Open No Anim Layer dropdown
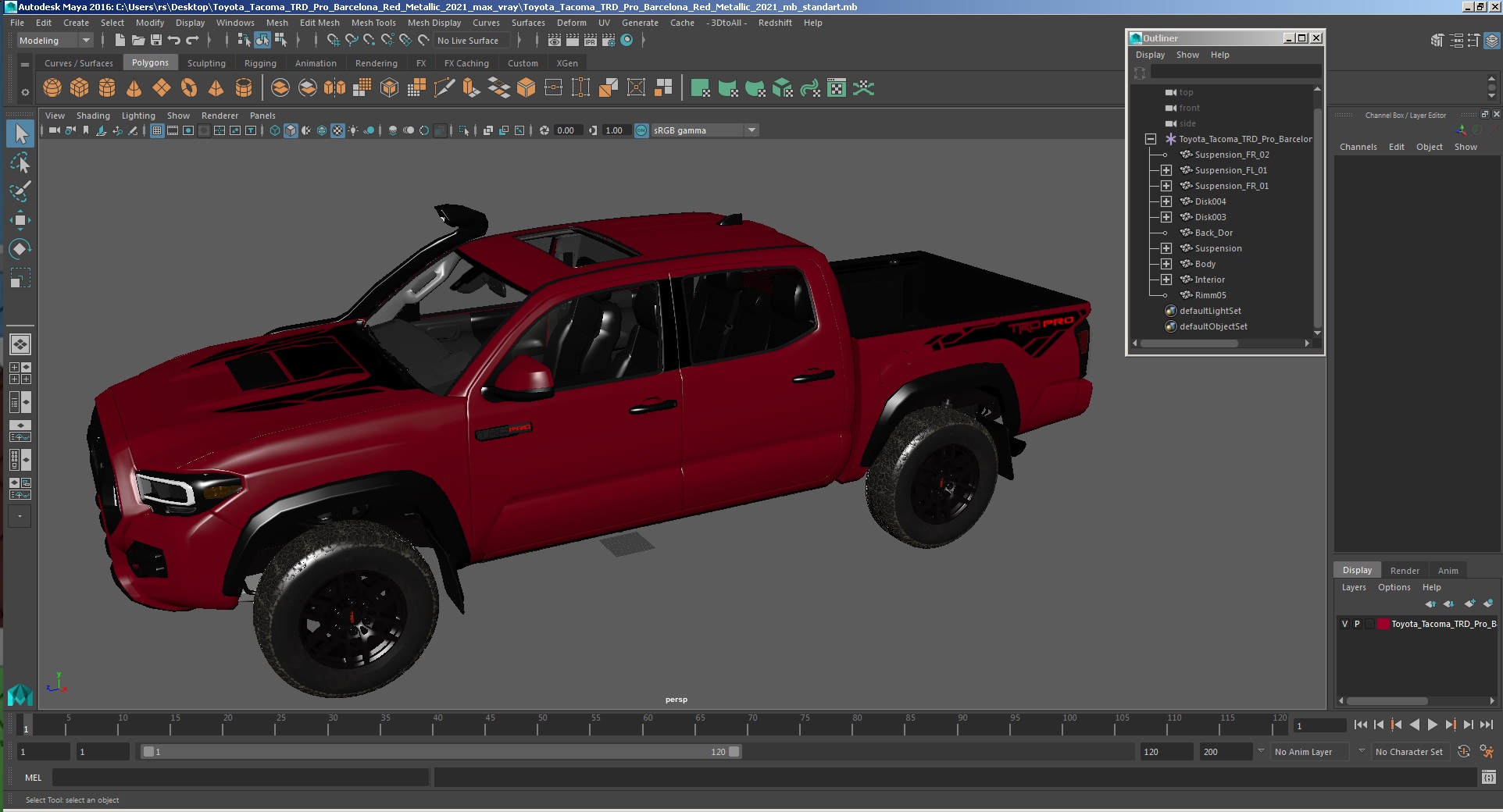This screenshot has width=1503, height=812. click(1310, 752)
